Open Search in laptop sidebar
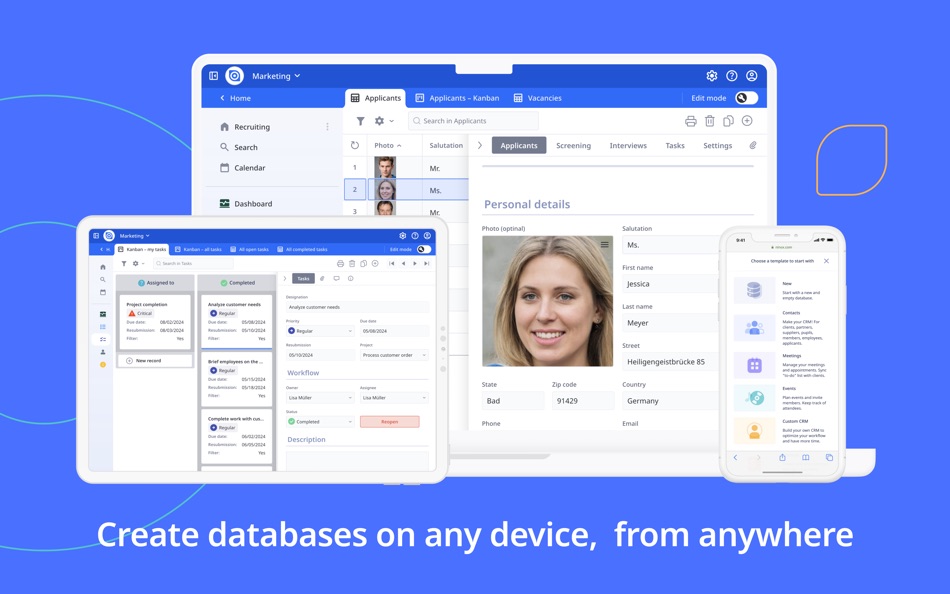 [239, 147]
